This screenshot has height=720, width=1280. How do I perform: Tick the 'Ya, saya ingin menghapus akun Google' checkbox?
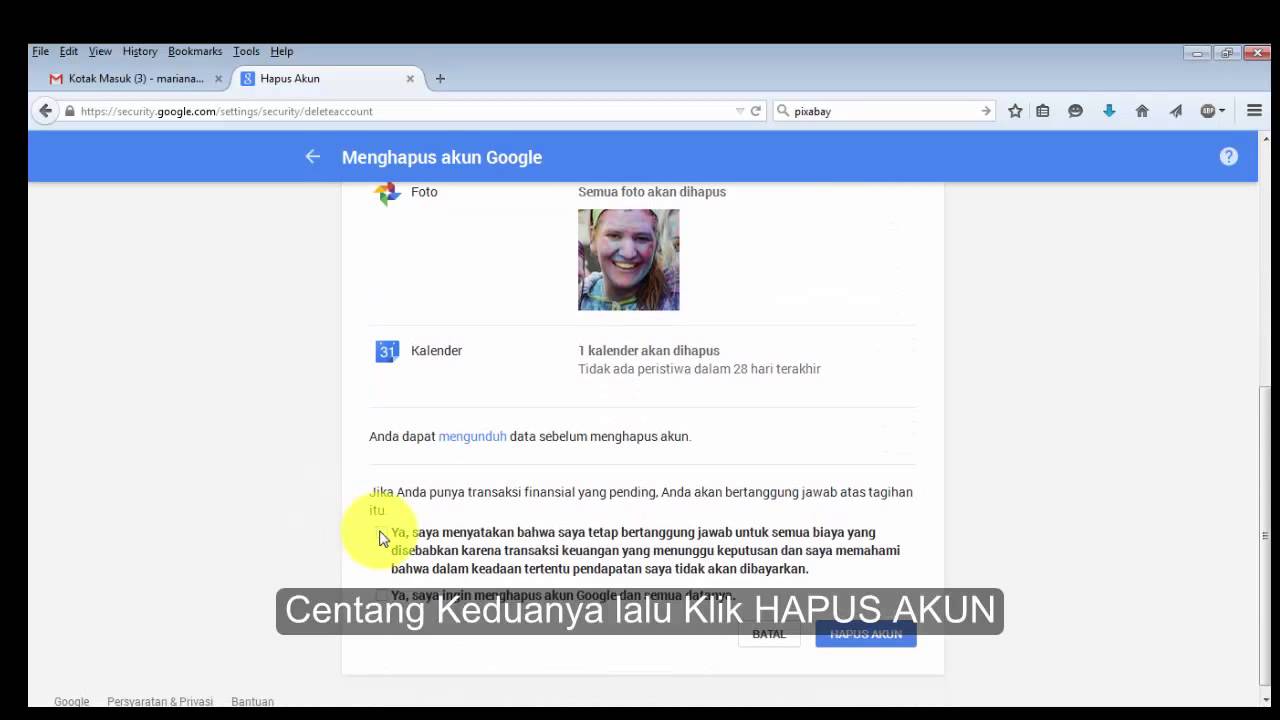click(x=381, y=596)
